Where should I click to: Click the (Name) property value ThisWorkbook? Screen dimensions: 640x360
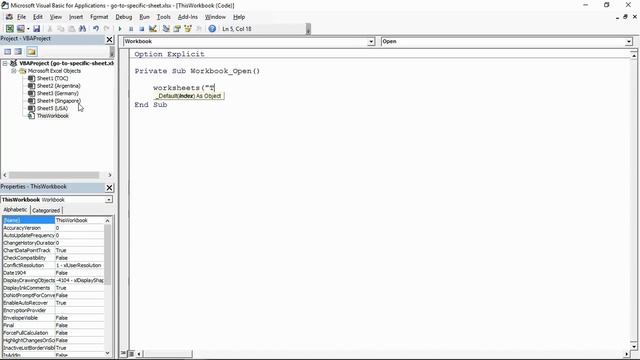[x=80, y=220]
